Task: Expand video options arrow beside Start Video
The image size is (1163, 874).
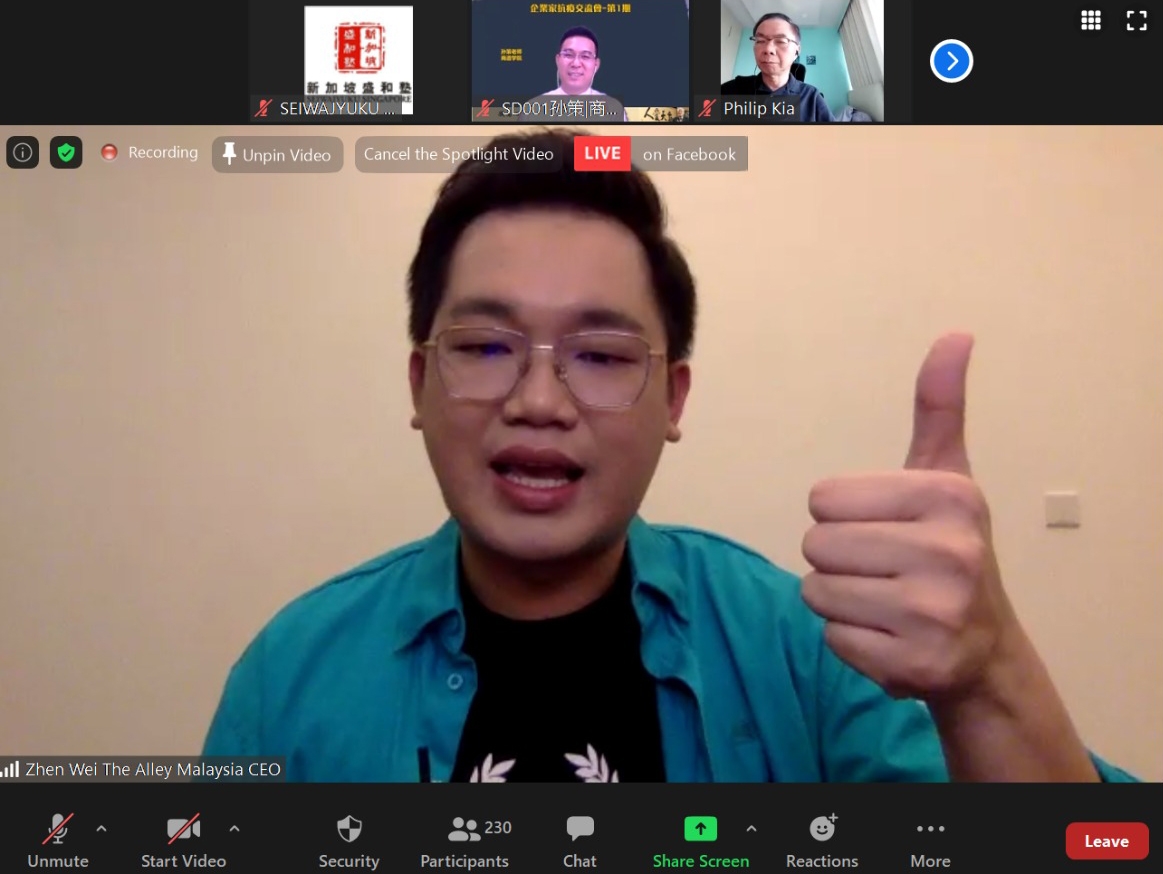Action: click(234, 828)
